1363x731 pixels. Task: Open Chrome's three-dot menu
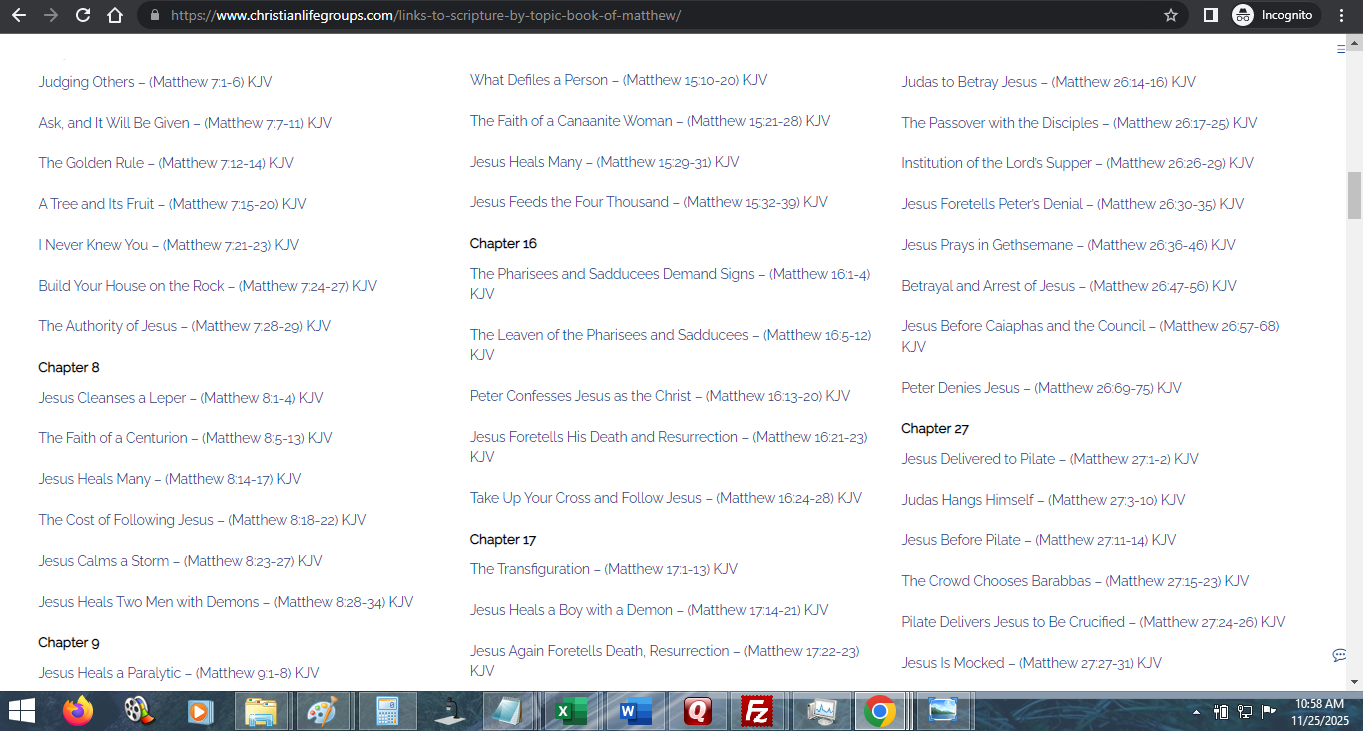pos(1342,16)
